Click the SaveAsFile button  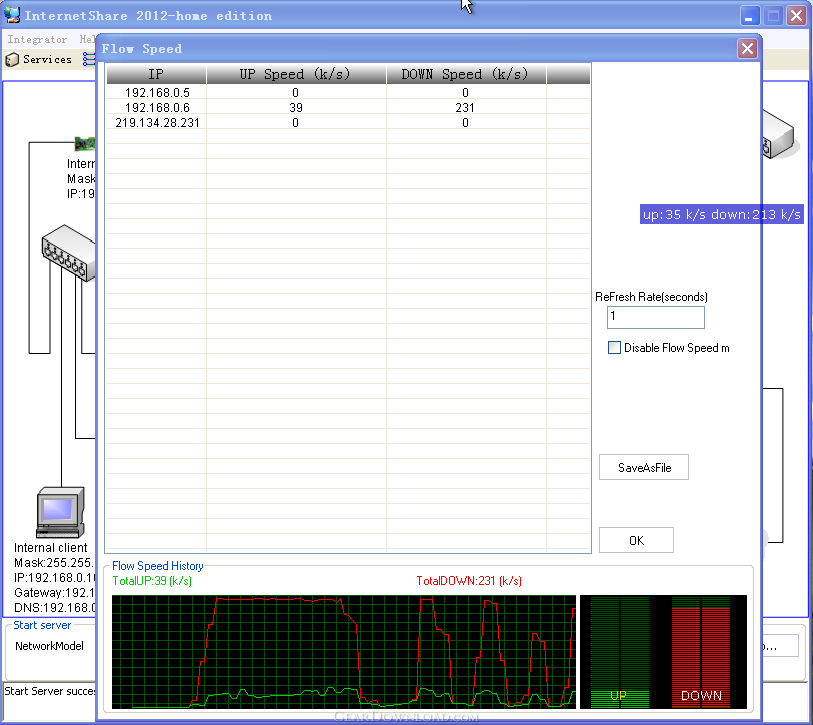point(644,467)
